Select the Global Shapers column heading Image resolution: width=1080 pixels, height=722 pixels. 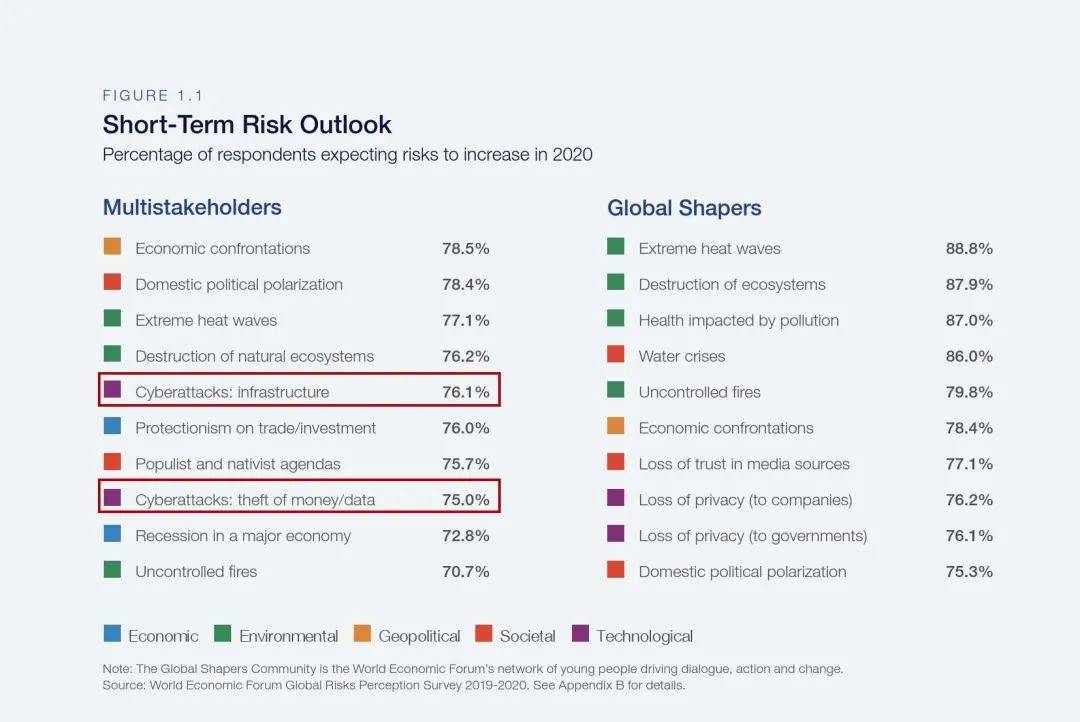click(x=684, y=208)
